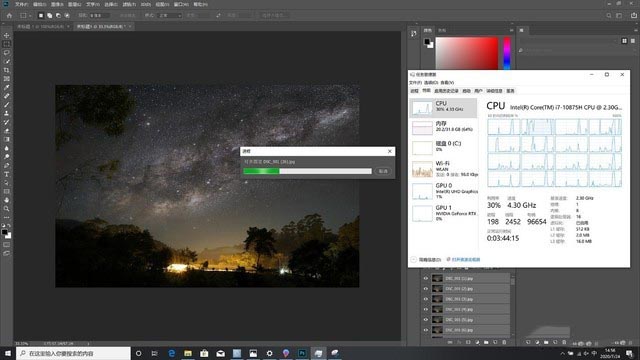
Task: Select the Lasso tool
Action: [7, 53]
